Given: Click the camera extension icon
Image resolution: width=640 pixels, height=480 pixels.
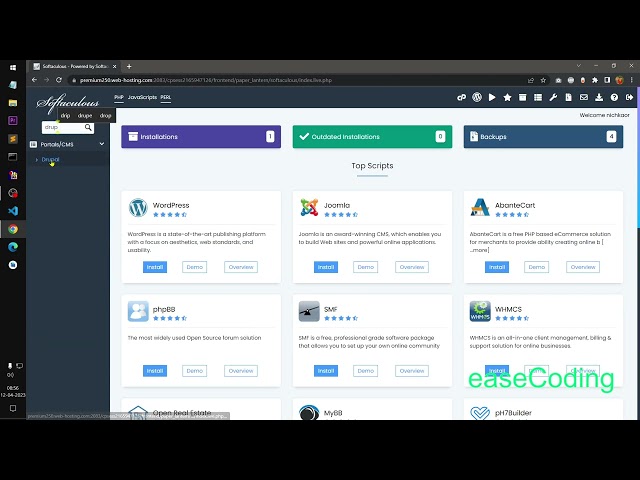Looking at the screenshot, I should 558,80.
